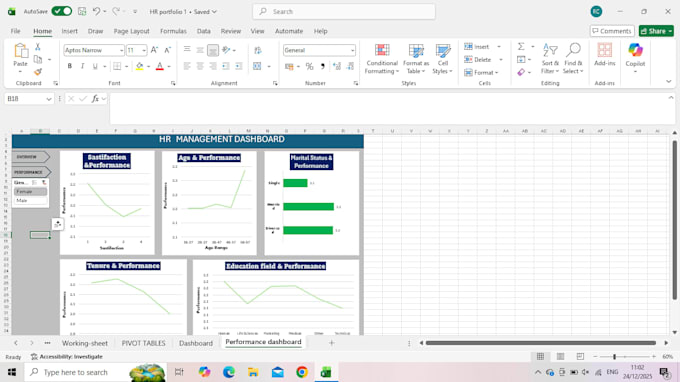Click the green Share button
The height and width of the screenshot is (382, 680).
pos(656,31)
